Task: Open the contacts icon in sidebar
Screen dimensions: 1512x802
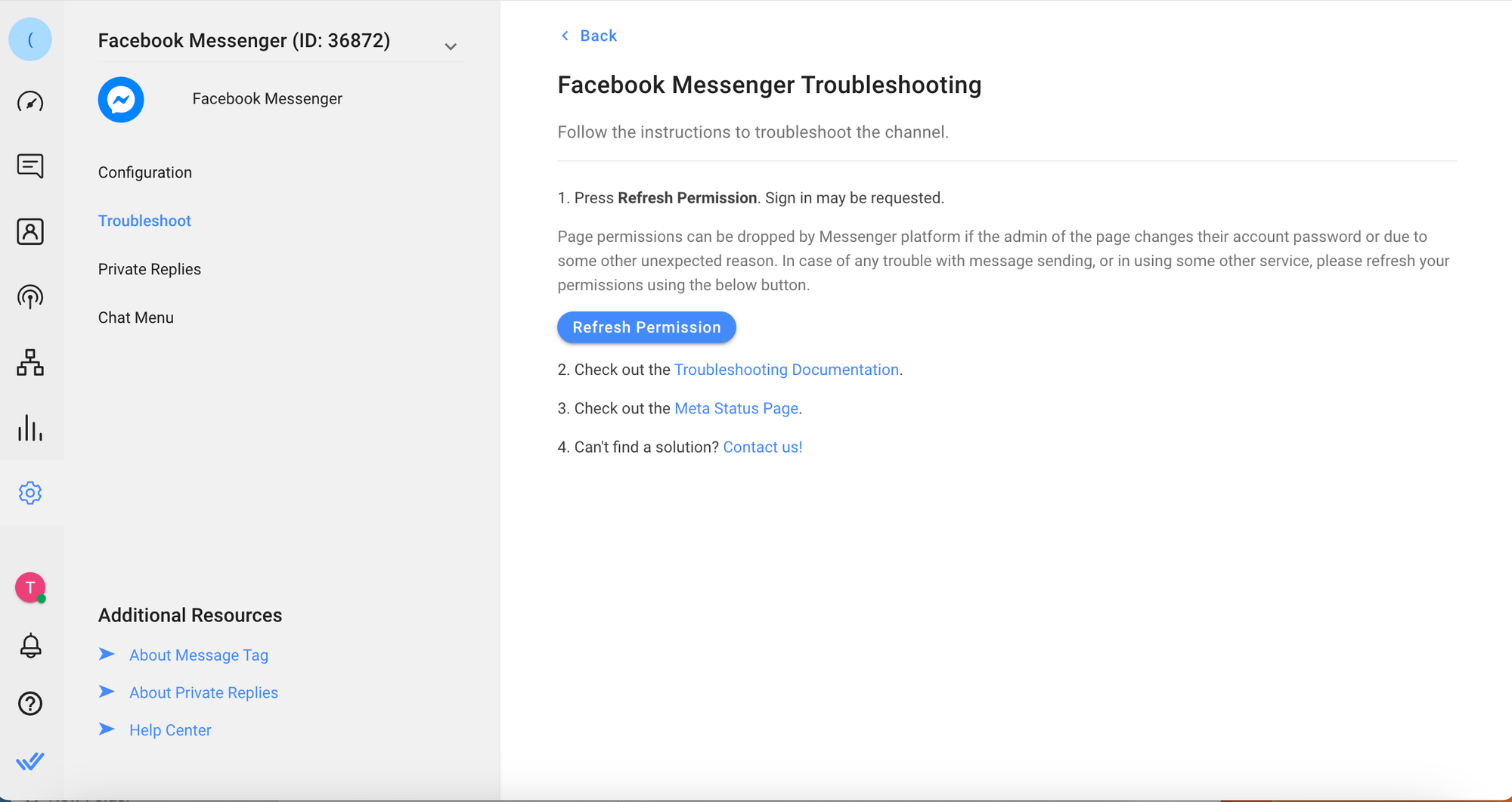Action: tap(30, 231)
